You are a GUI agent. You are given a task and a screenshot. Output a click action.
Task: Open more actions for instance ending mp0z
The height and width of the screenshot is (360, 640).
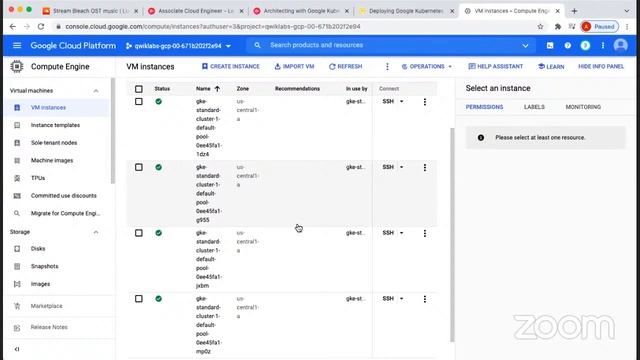coord(424,299)
